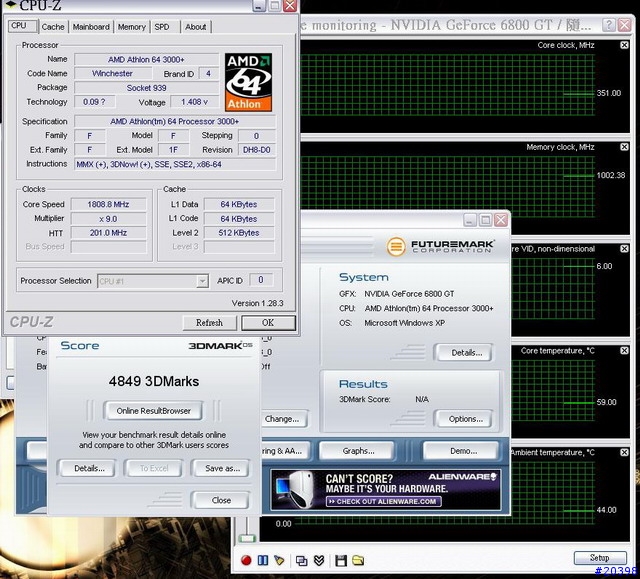The height and width of the screenshot is (579, 640).
Task: Click the Core Speed value 1808.8 MHz
Action: 108,204
